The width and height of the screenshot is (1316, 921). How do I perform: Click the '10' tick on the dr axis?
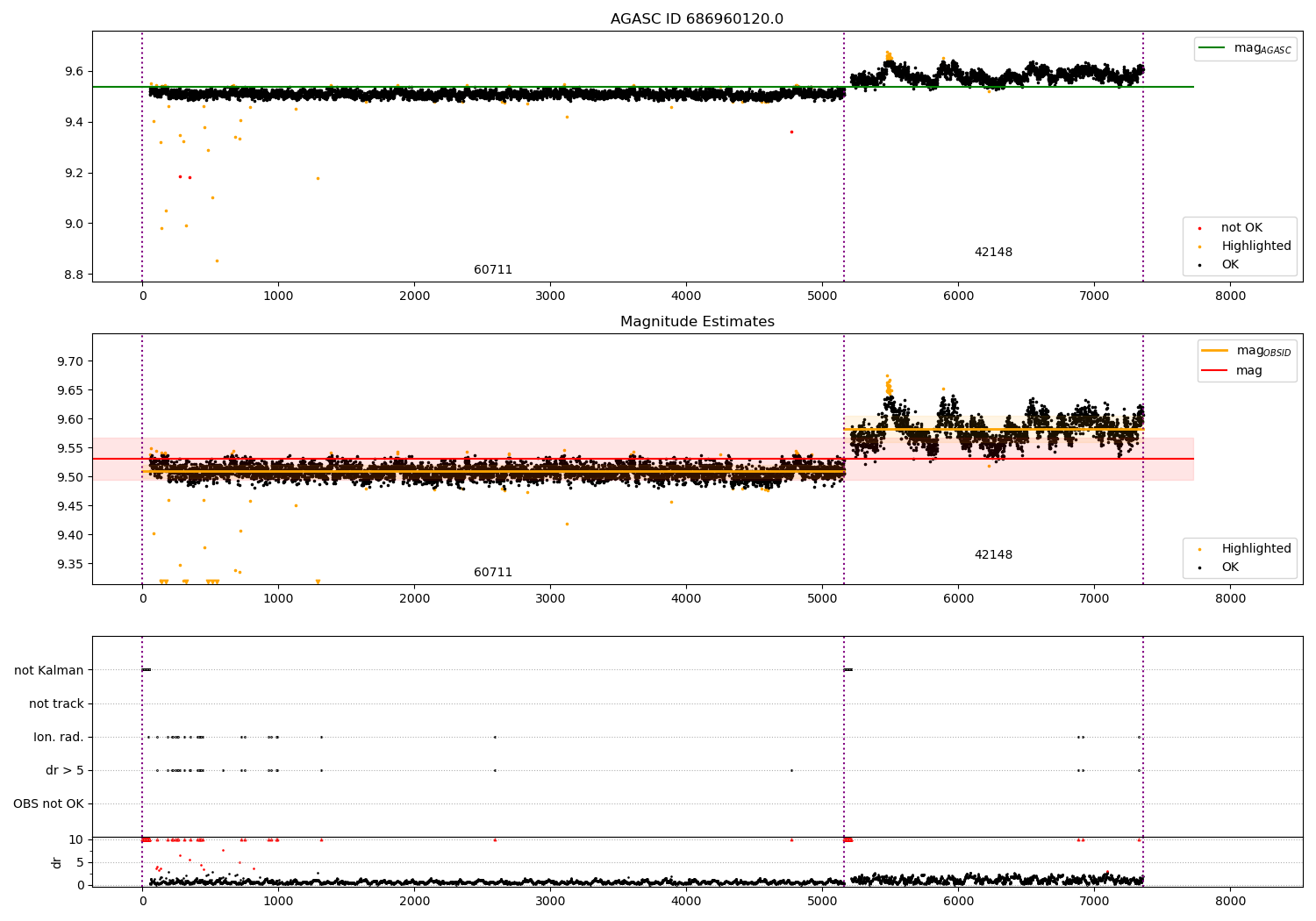[x=76, y=840]
